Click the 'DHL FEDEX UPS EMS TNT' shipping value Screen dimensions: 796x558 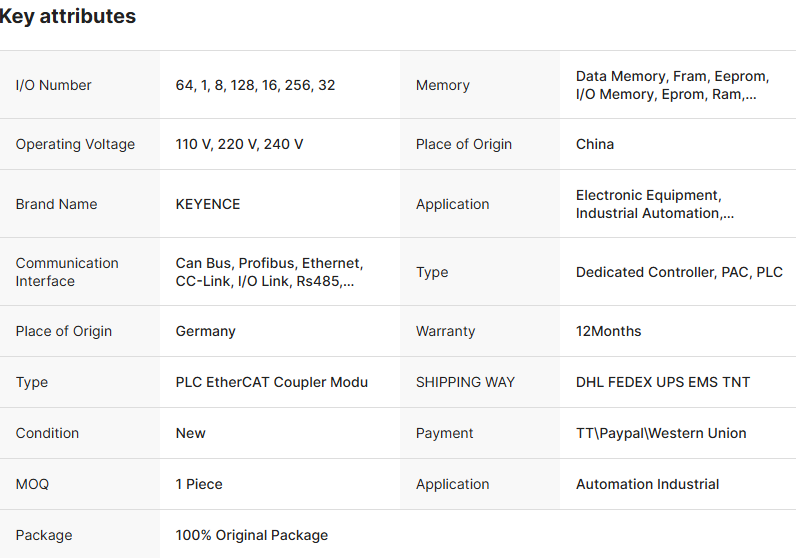click(663, 382)
